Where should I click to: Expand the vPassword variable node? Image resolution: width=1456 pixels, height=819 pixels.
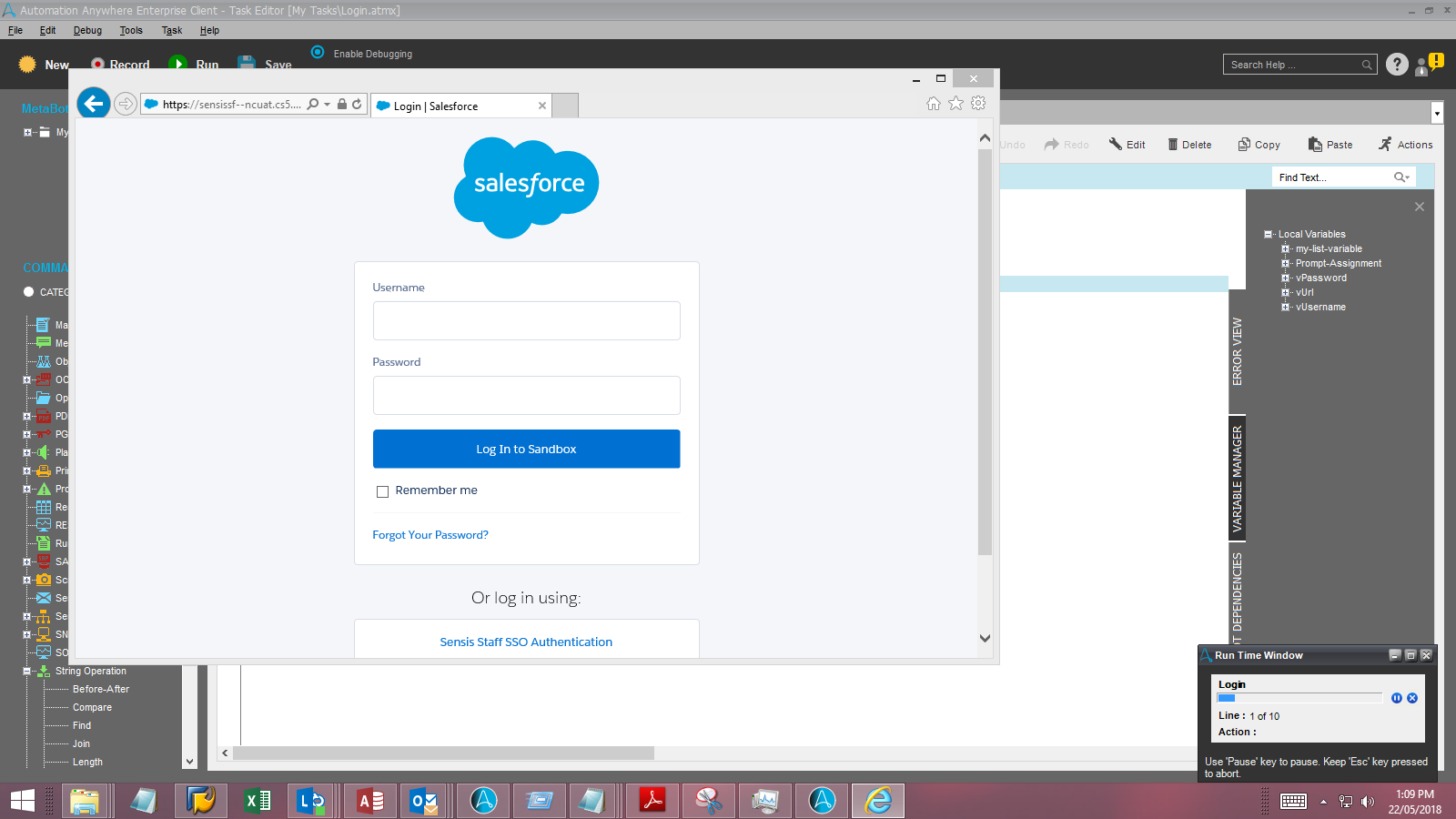(1285, 278)
